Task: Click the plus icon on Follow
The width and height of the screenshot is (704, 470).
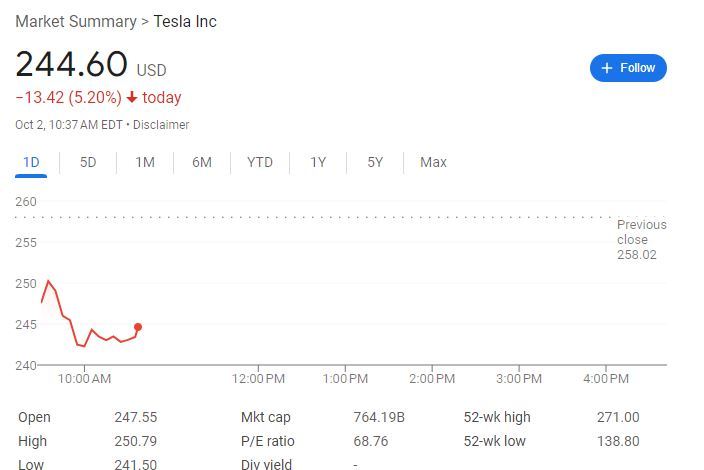Action: [606, 68]
